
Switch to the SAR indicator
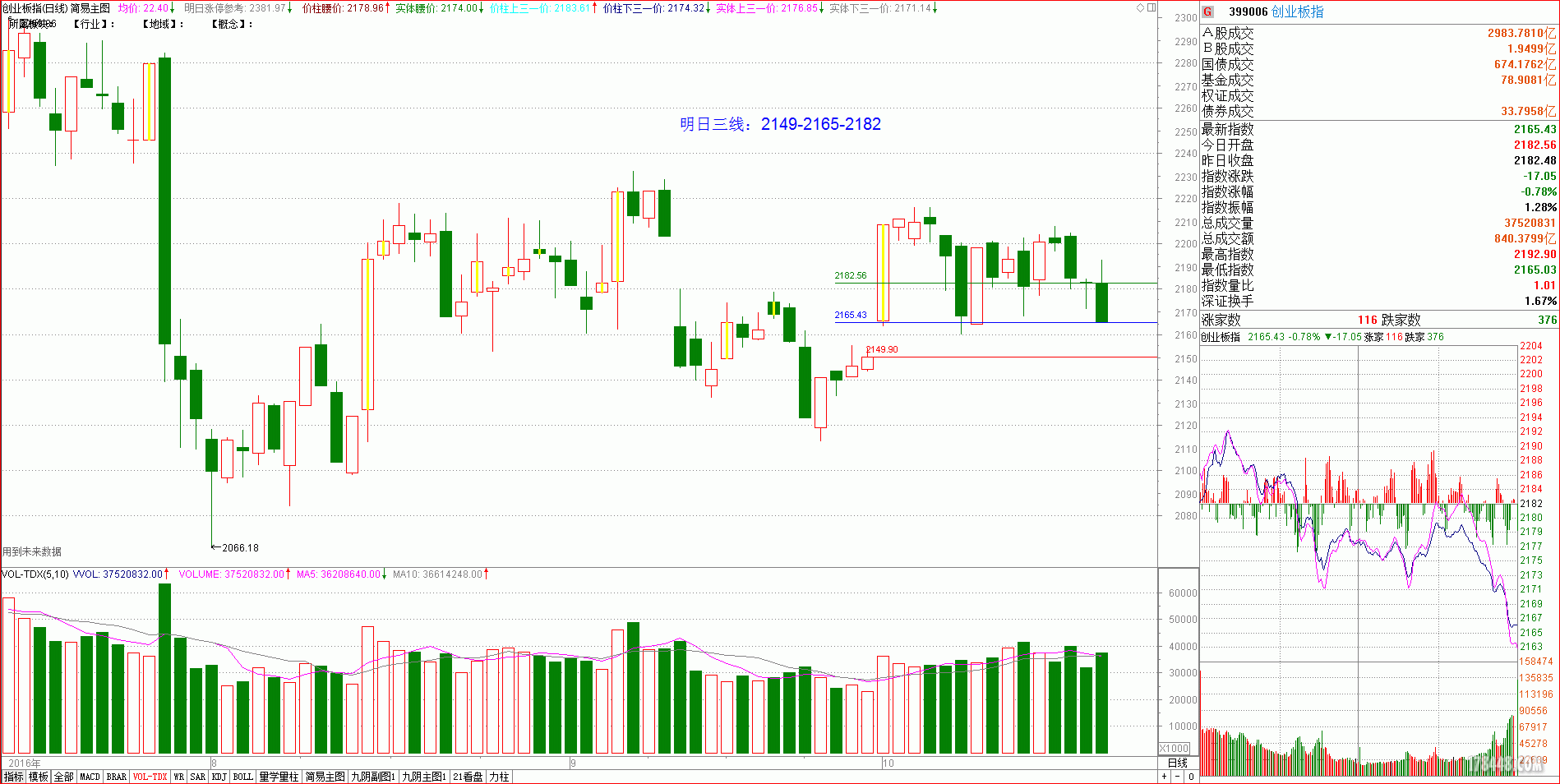coord(198,777)
